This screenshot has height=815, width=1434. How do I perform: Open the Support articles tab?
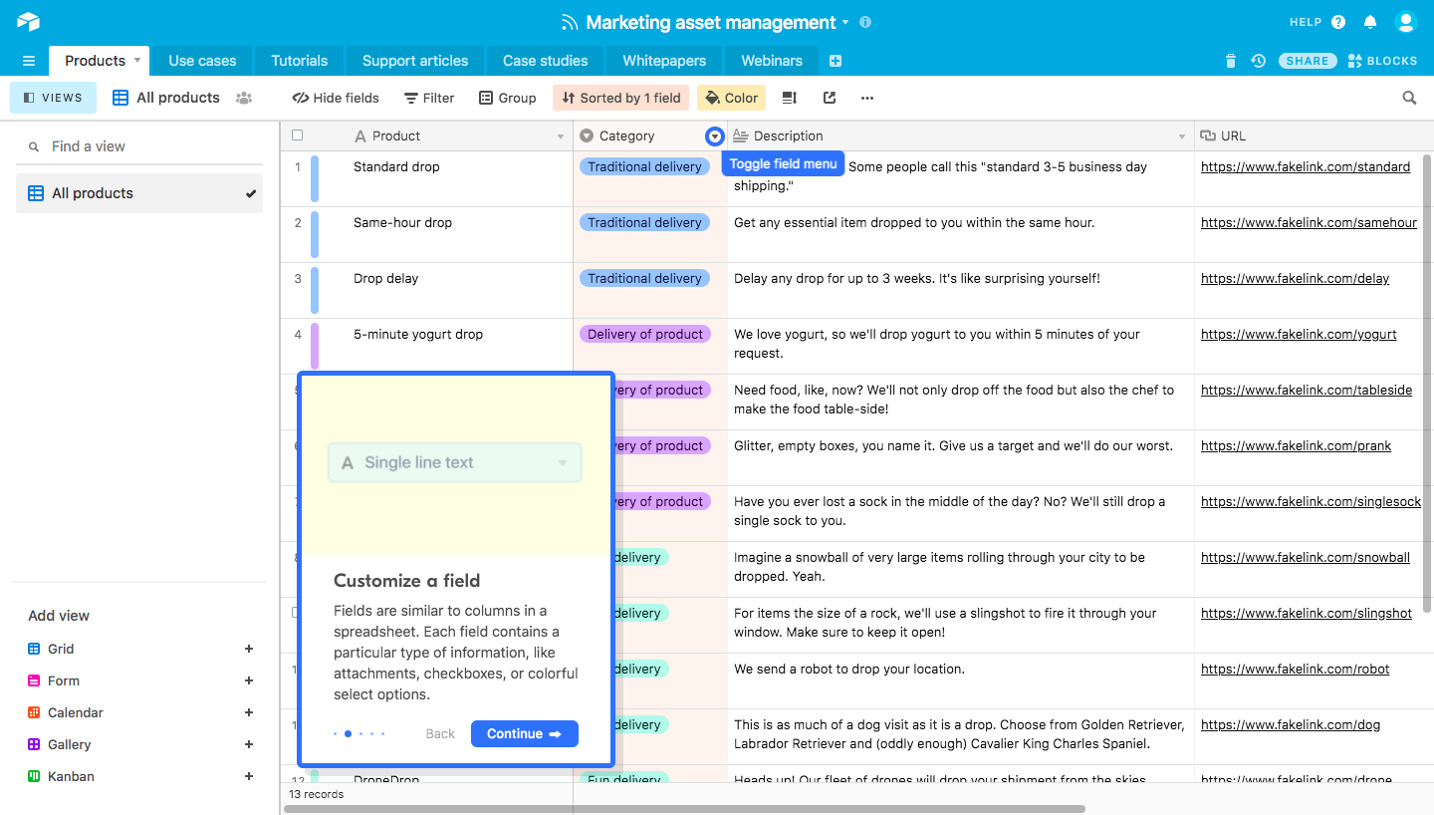415,61
